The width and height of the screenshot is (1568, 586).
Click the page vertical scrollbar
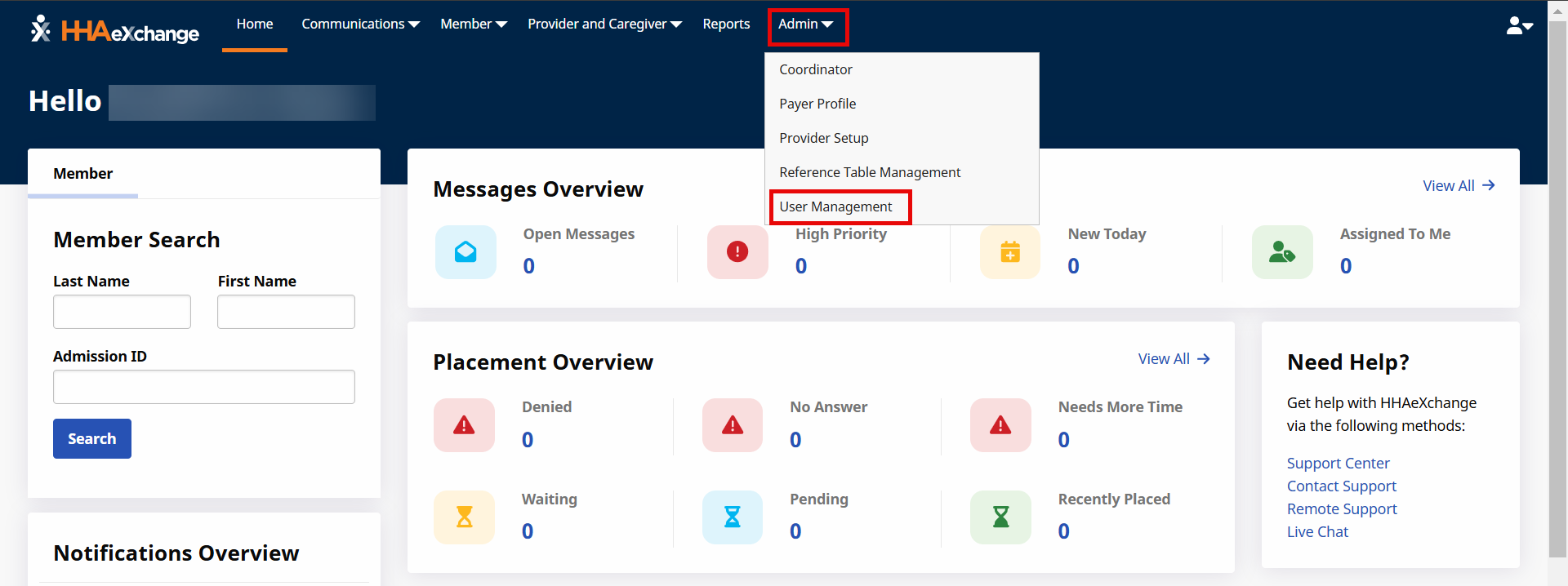coord(1557,286)
